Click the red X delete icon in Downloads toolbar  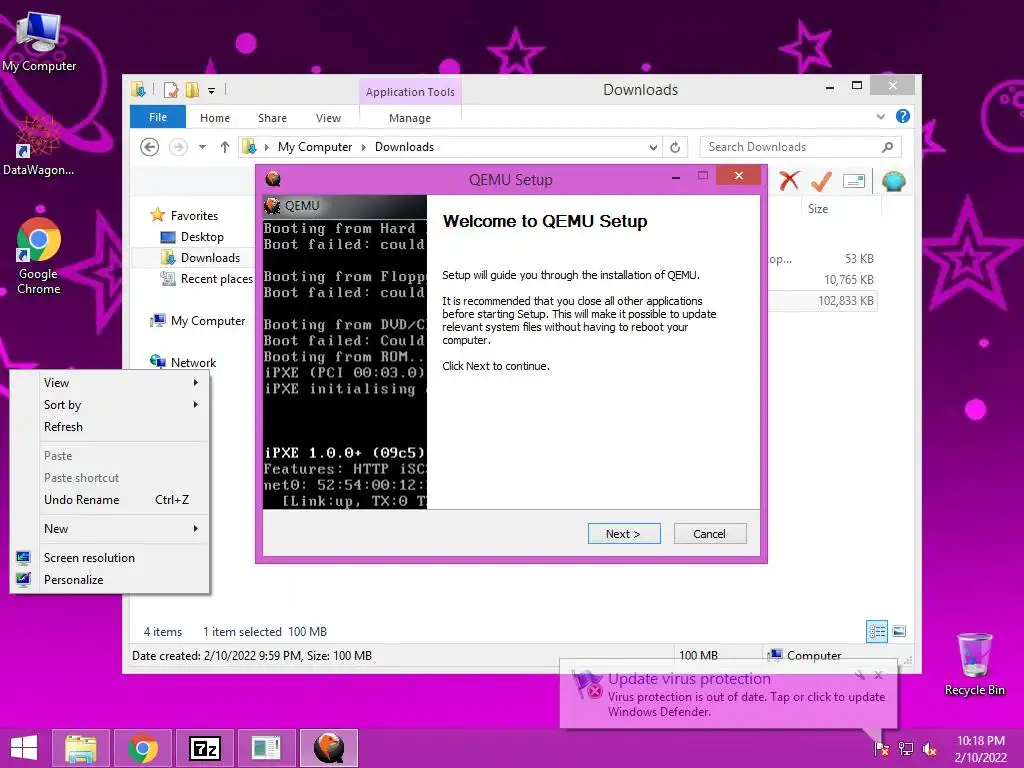pos(789,181)
